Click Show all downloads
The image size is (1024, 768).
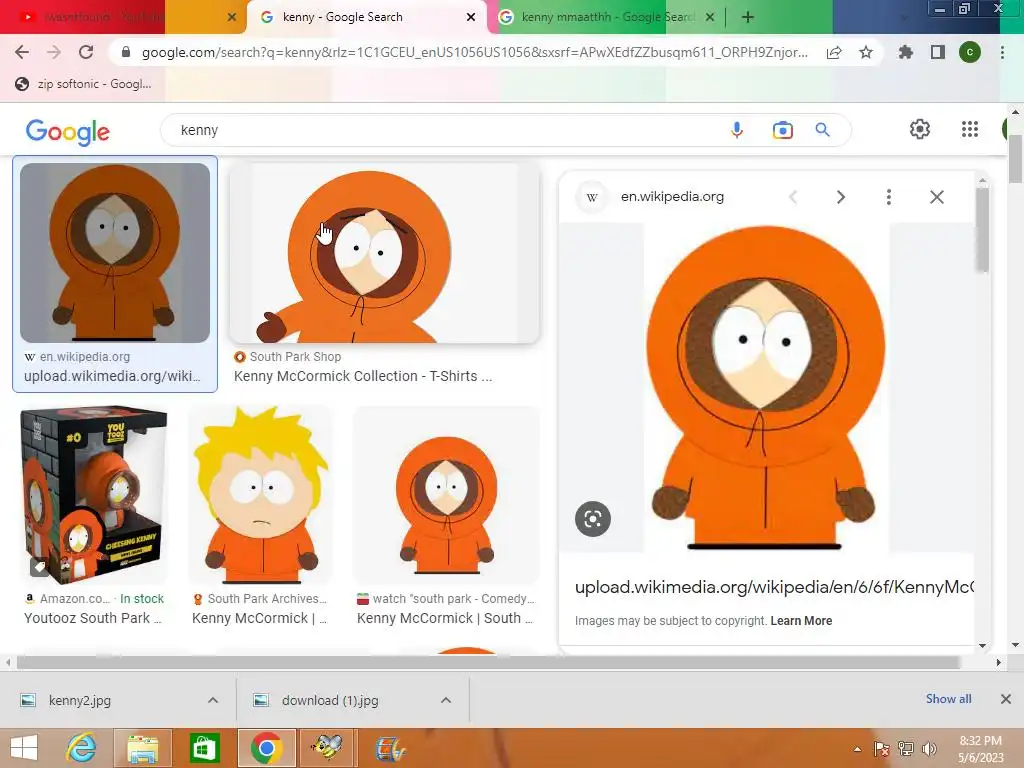[948, 699]
